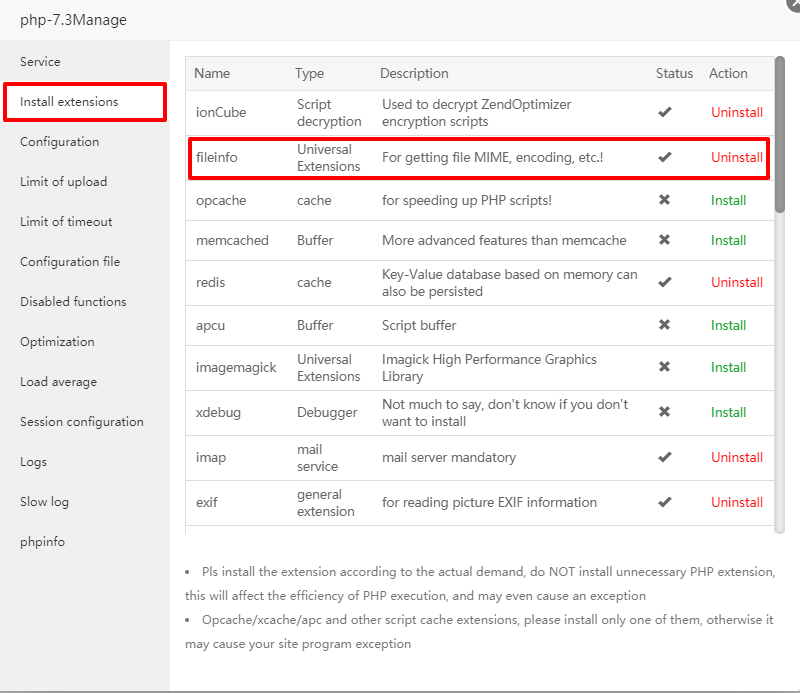The image size is (800, 693).
Task: Install the apcu extension
Action: pos(728,325)
